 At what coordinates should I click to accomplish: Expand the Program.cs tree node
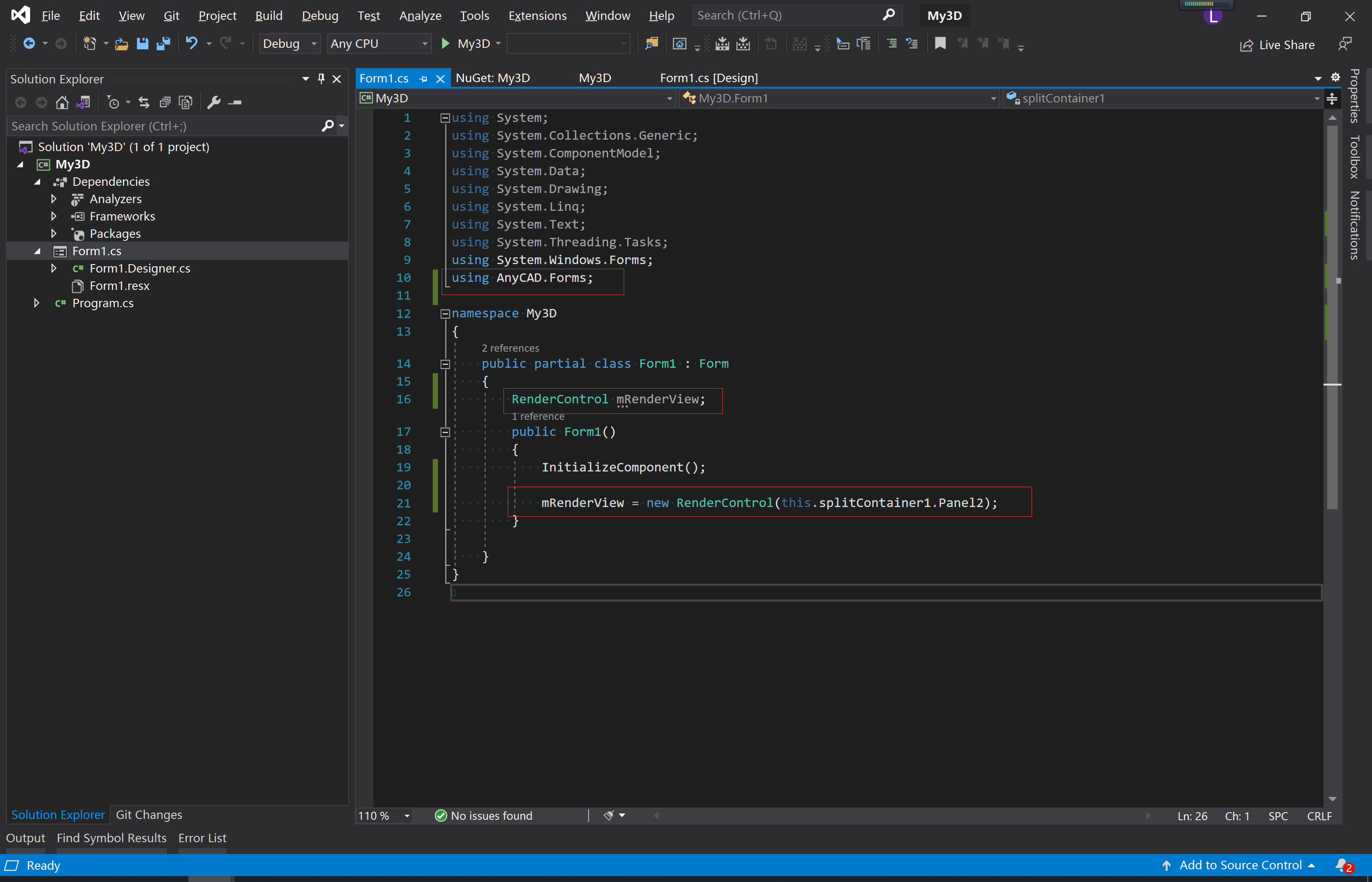pos(37,303)
